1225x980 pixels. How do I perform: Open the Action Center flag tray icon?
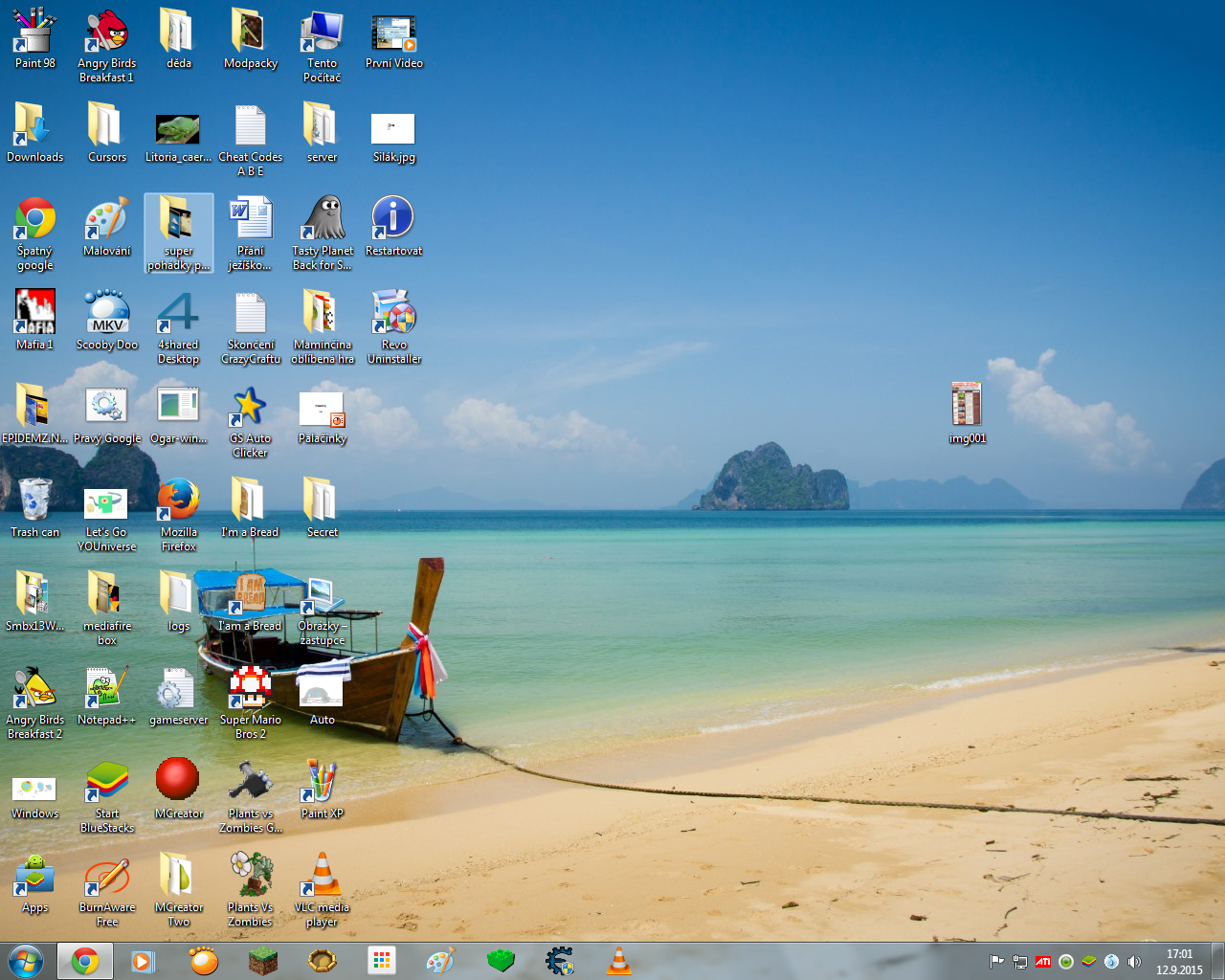click(996, 962)
